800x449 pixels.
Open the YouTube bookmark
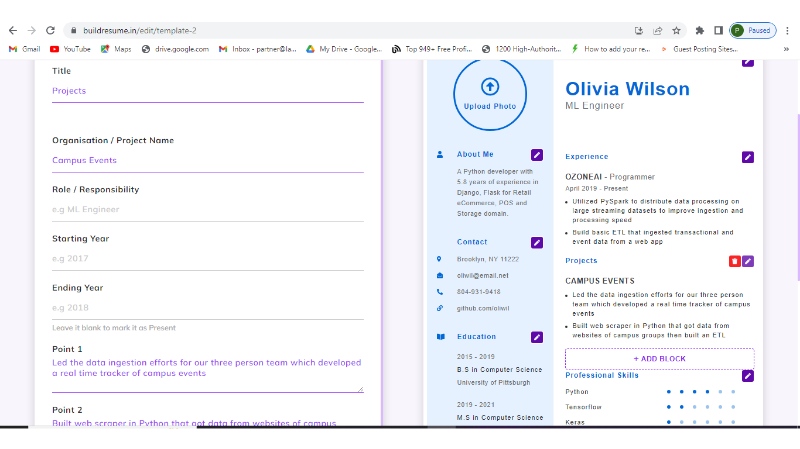point(70,48)
